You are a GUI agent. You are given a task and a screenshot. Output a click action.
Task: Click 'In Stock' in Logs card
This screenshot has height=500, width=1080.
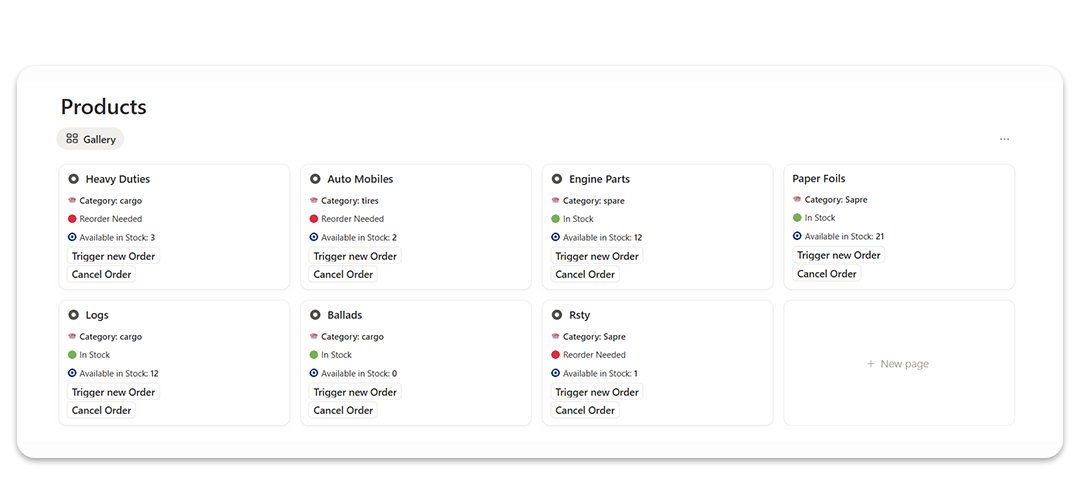tap(94, 355)
